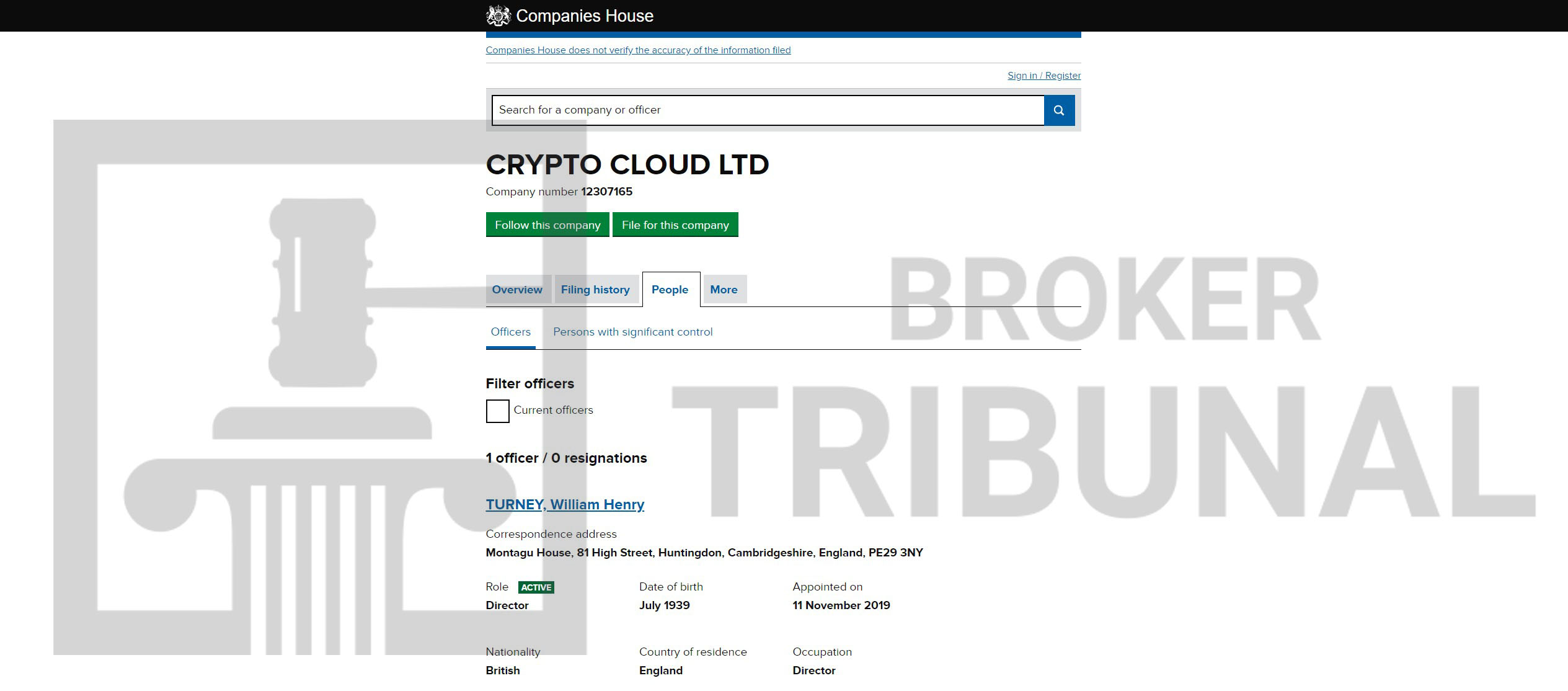Select company number 12307165

[606, 192]
